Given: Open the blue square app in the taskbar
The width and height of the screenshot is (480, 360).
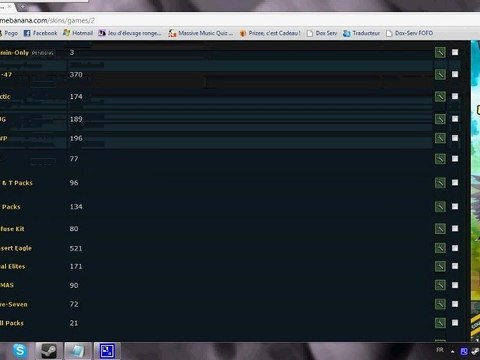Looking at the screenshot, I should coord(107,351).
